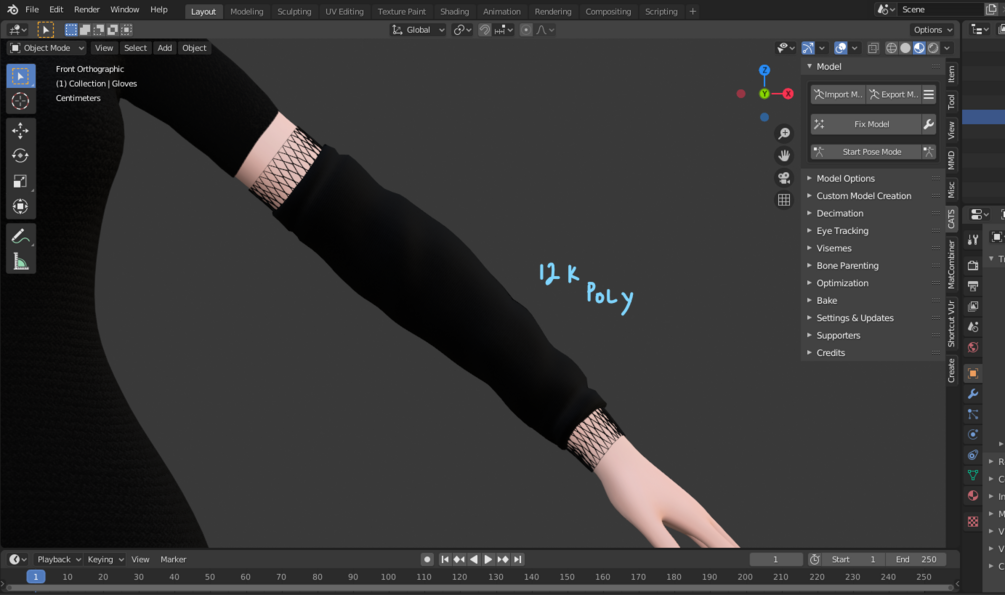The image size is (1005, 595).
Task: Choose the Rotate tool
Action: pos(21,156)
